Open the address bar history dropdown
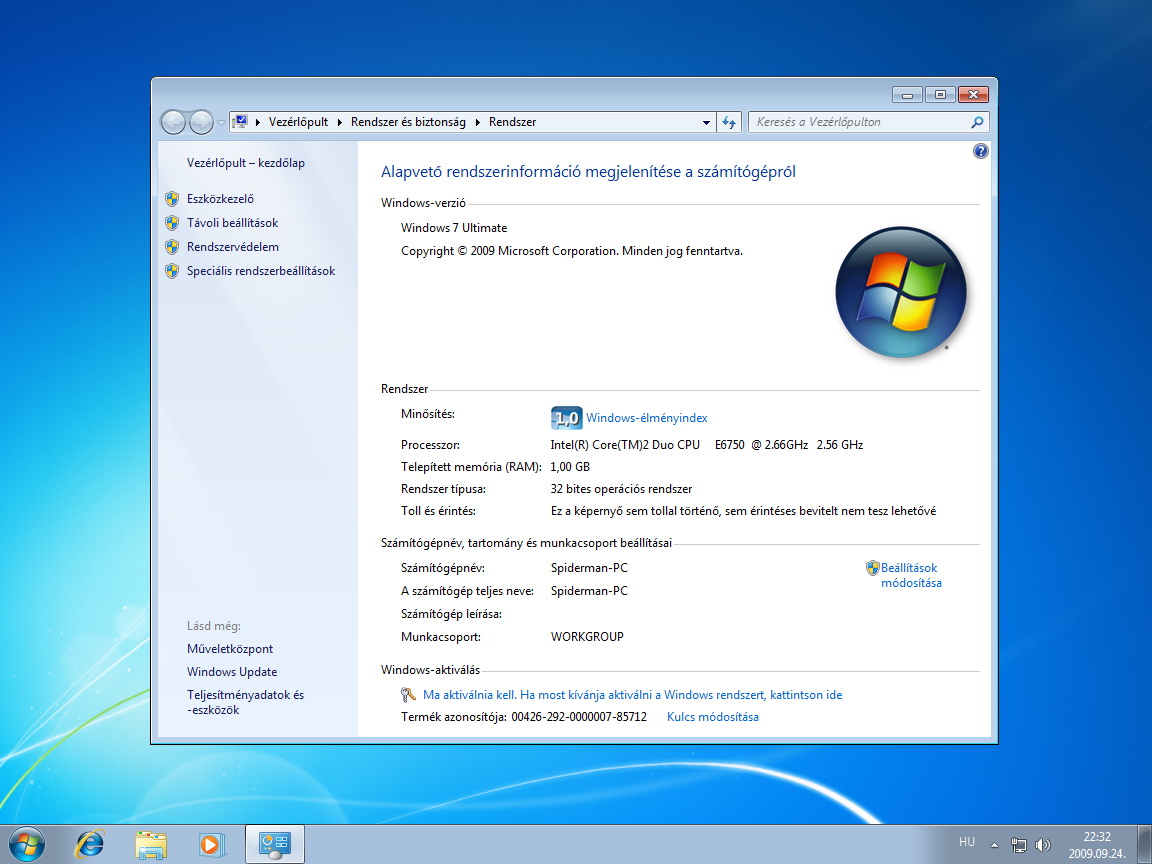 tap(706, 122)
